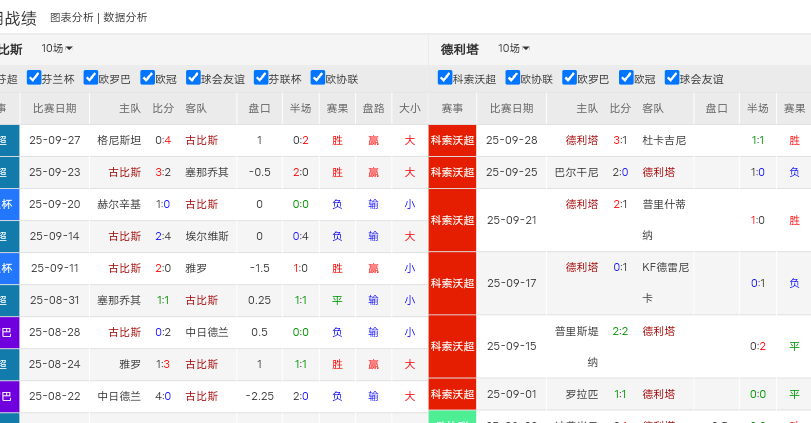Uncheck the 芬联杯 league filter

262,77
